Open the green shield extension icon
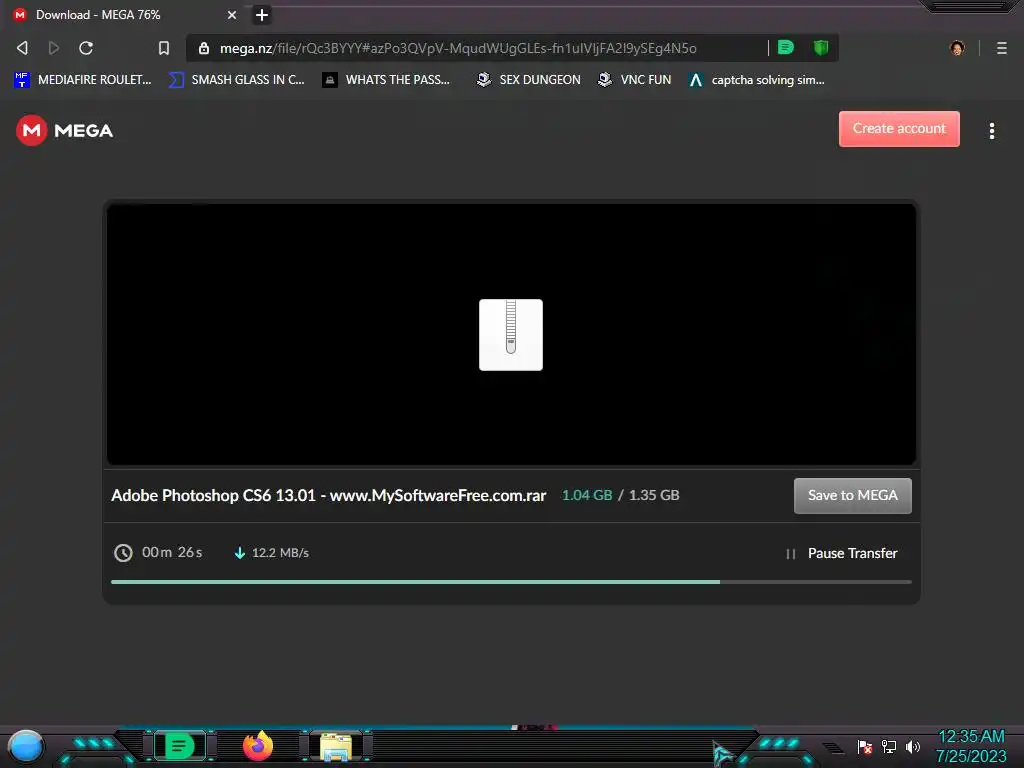This screenshot has height=768, width=1024. (821, 47)
